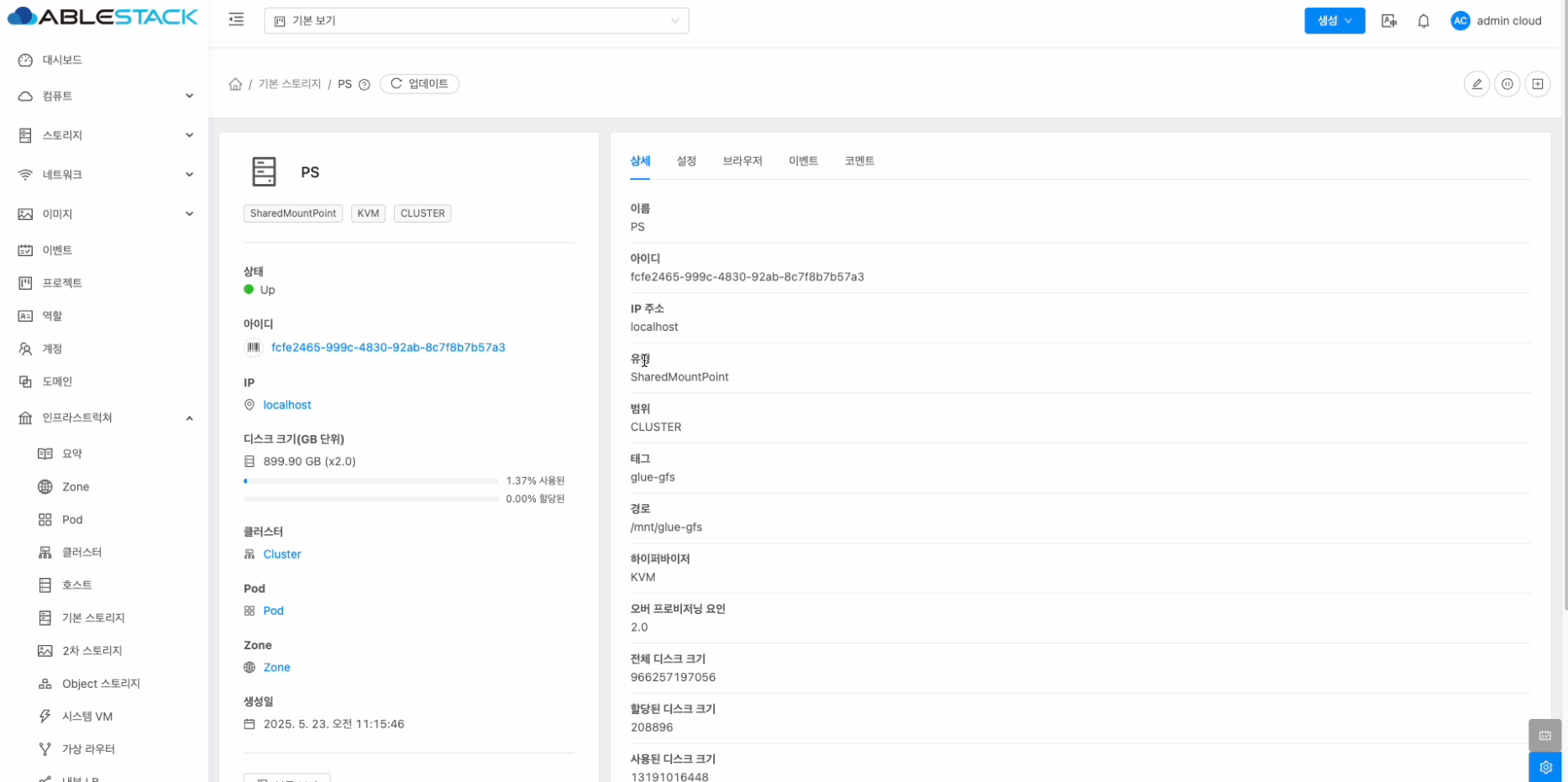Open the blue settings gear button

(1544, 767)
